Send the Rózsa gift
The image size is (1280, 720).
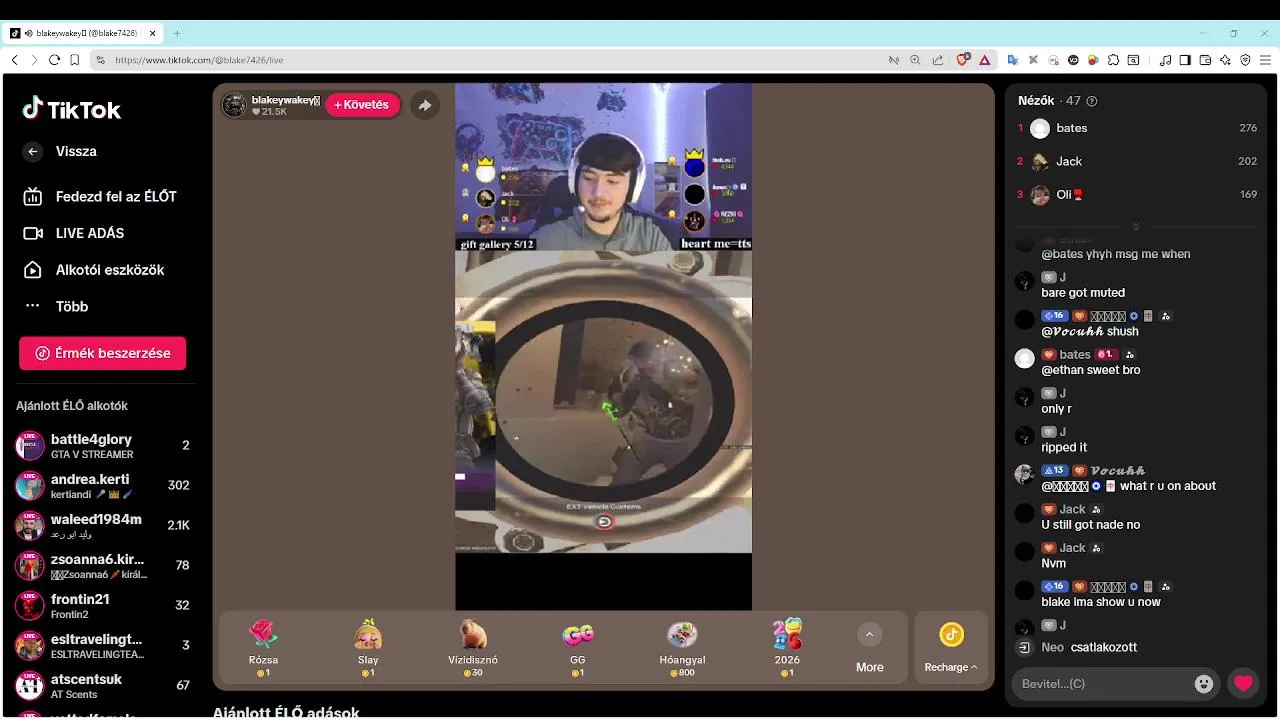click(263, 648)
